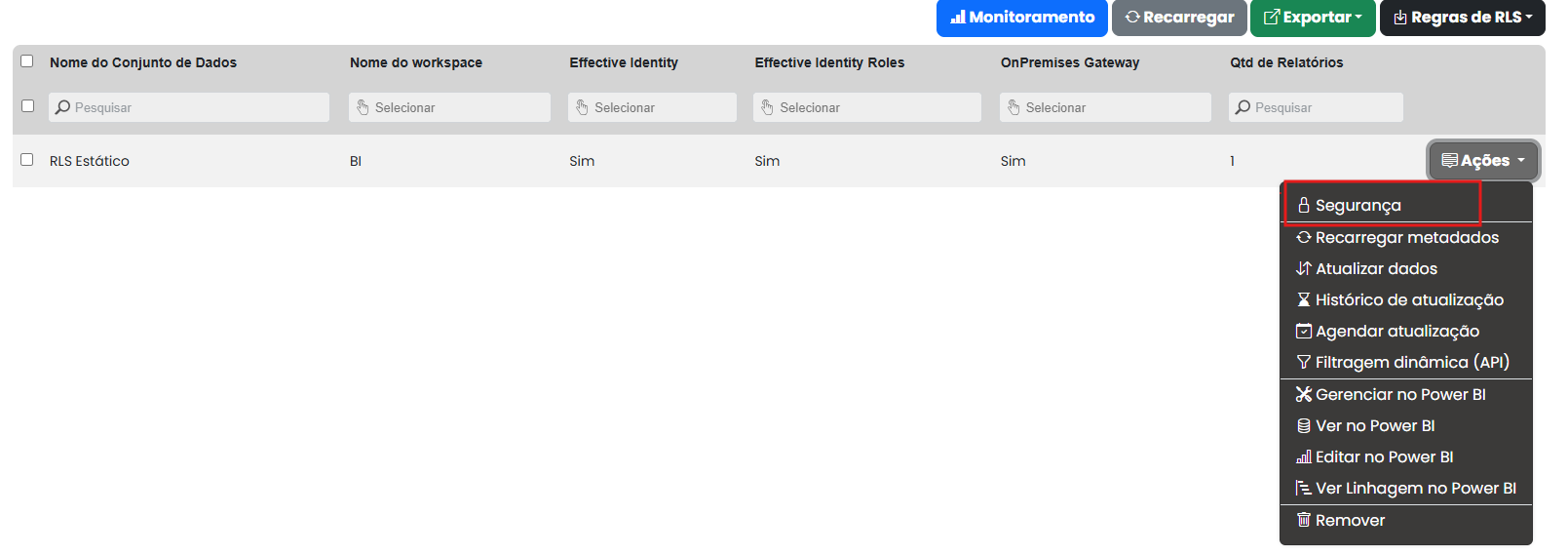Click the trash icon next to Remover
This screenshot has width=1568, height=555.
pyautogui.click(x=1303, y=520)
